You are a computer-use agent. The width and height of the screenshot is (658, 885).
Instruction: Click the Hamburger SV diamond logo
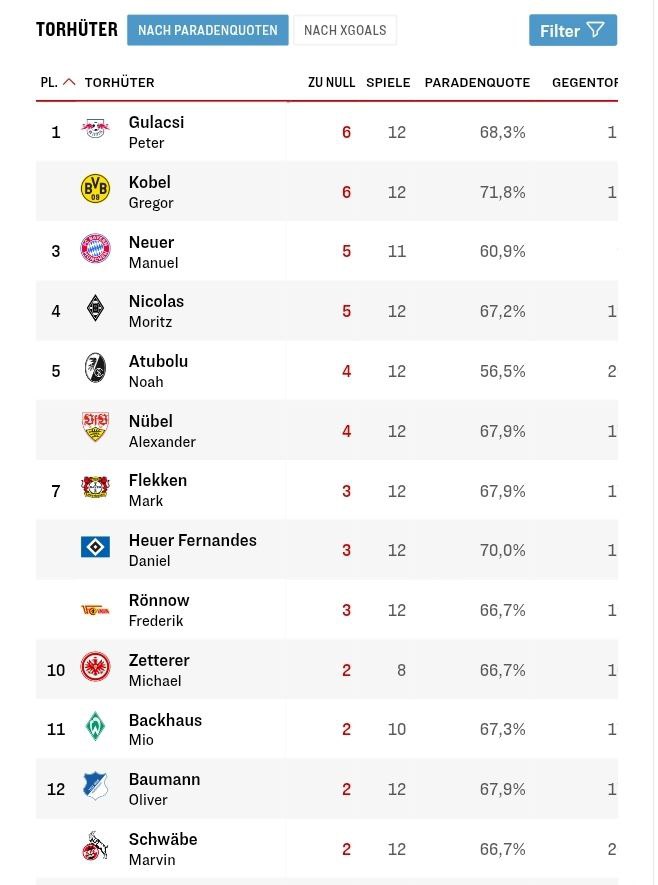click(95, 547)
